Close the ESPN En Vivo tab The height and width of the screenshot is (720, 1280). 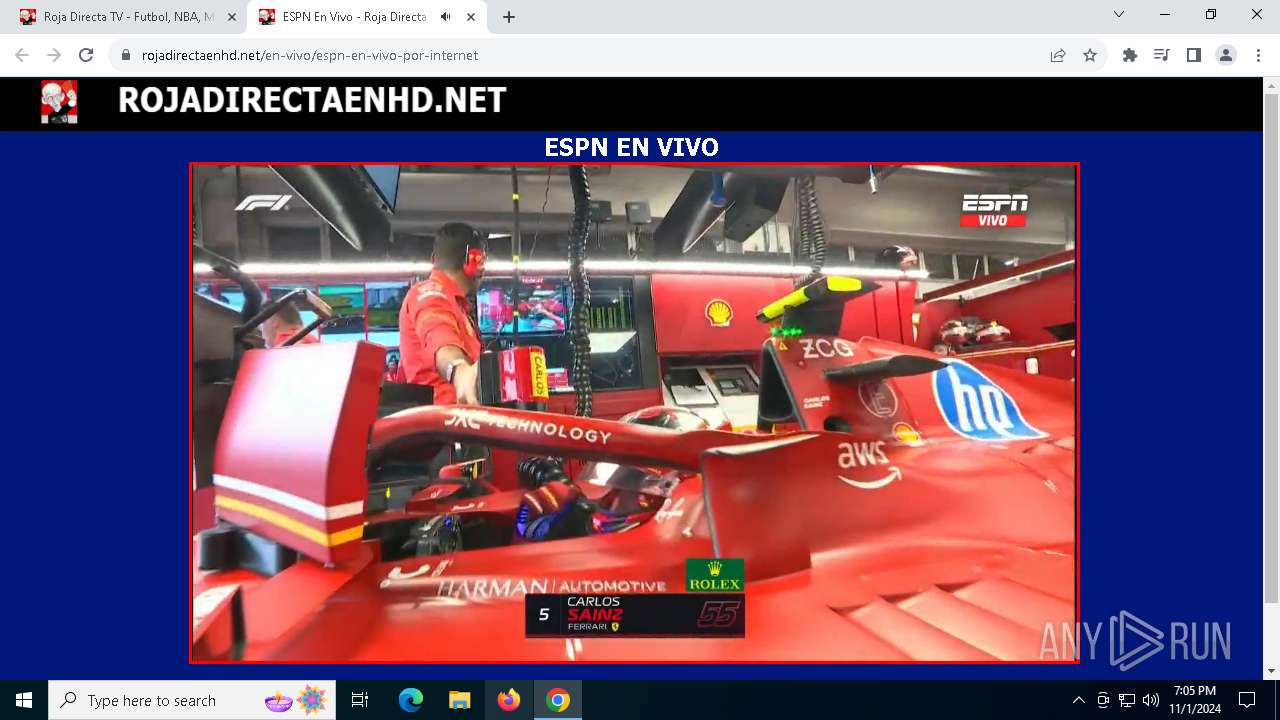click(x=470, y=17)
